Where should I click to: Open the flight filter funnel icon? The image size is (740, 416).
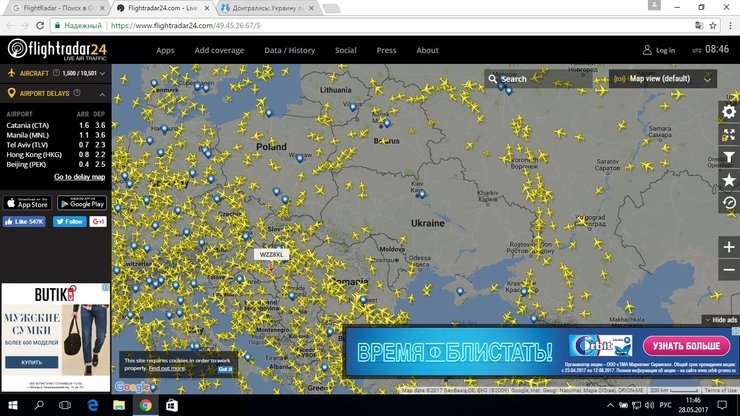[x=728, y=157]
